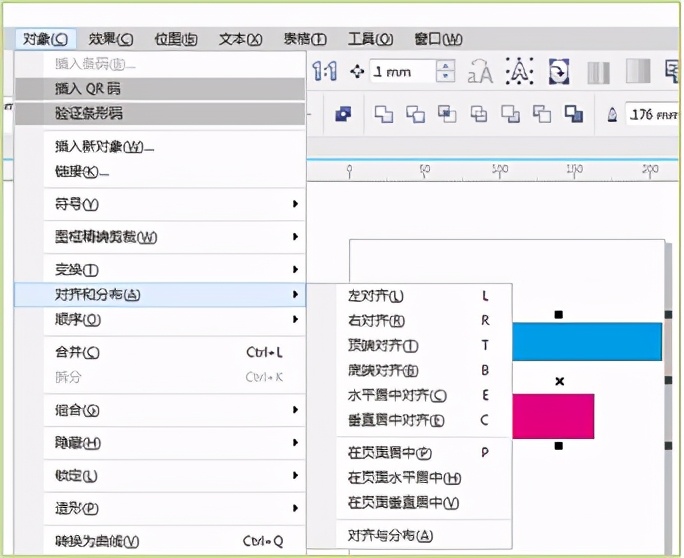Open the 工具(O) menu
The width and height of the screenshot is (684, 558).
point(370,39)
